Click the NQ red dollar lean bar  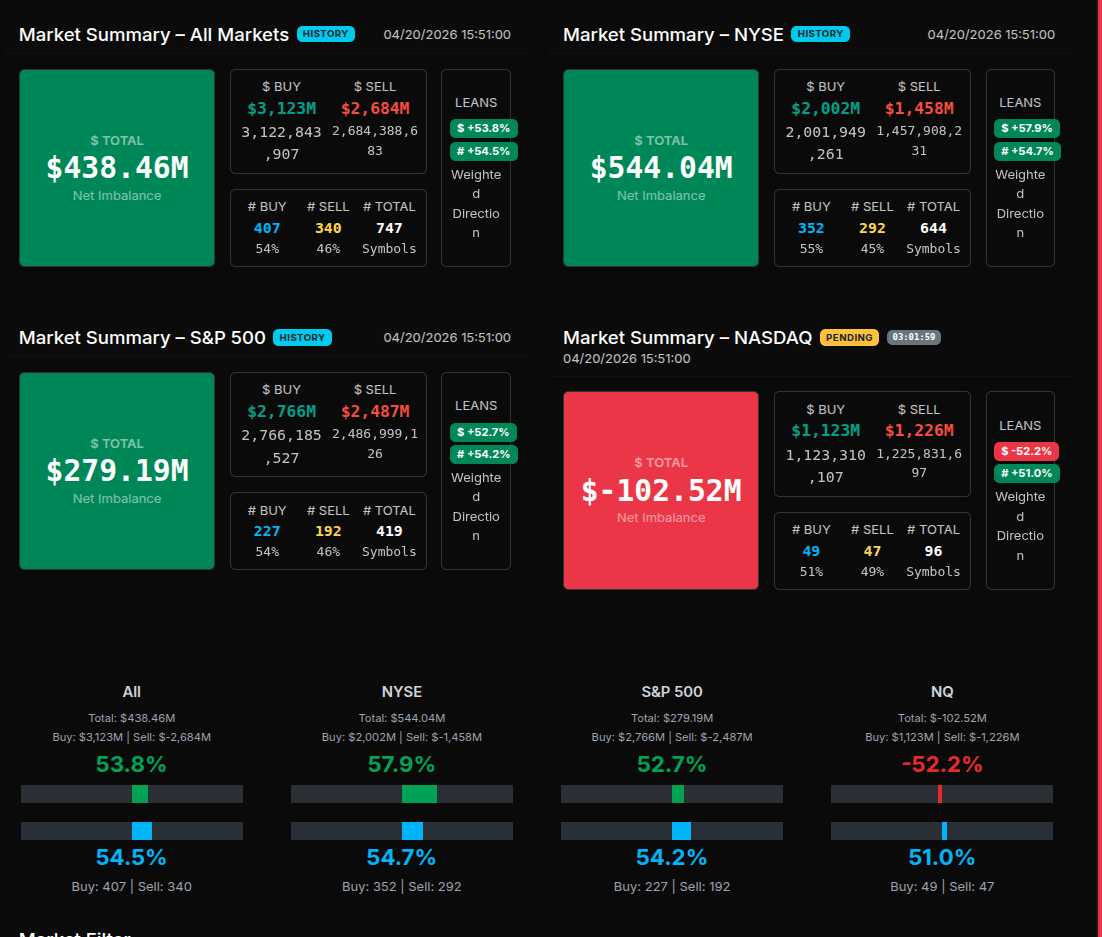tap(940, 794)
